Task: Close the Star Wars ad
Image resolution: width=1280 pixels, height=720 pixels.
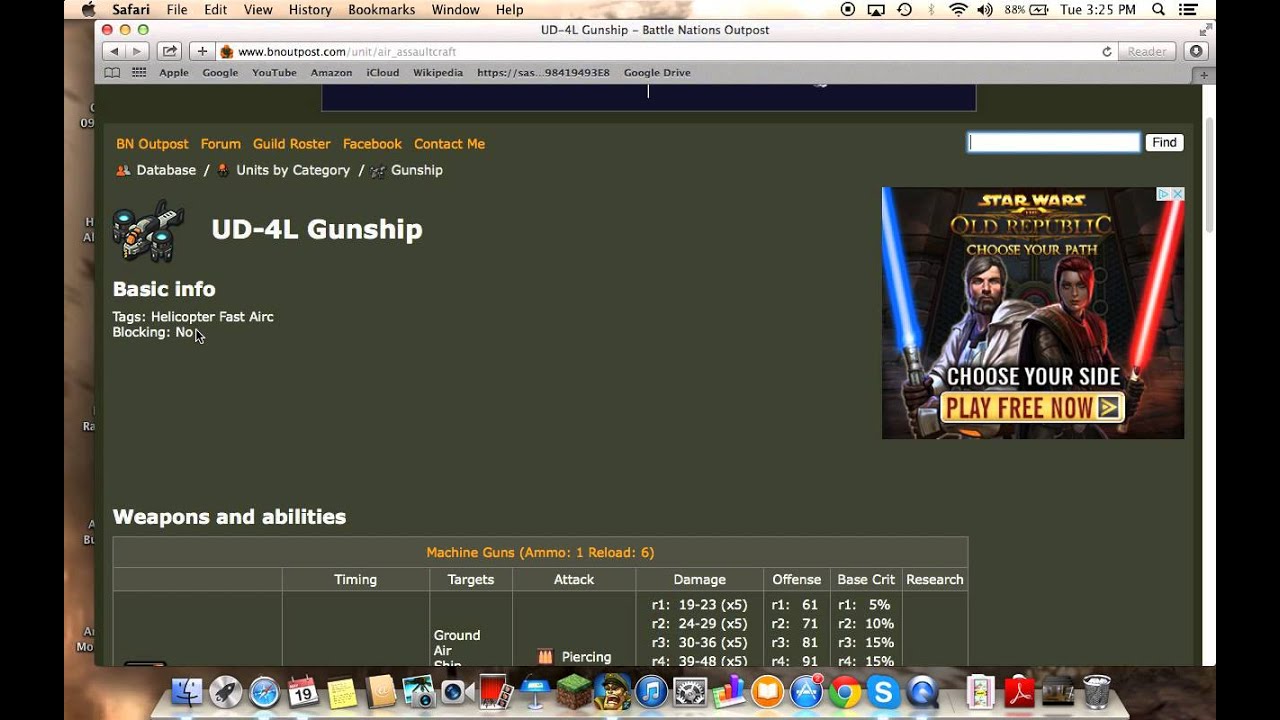Action: point(1177,194)
